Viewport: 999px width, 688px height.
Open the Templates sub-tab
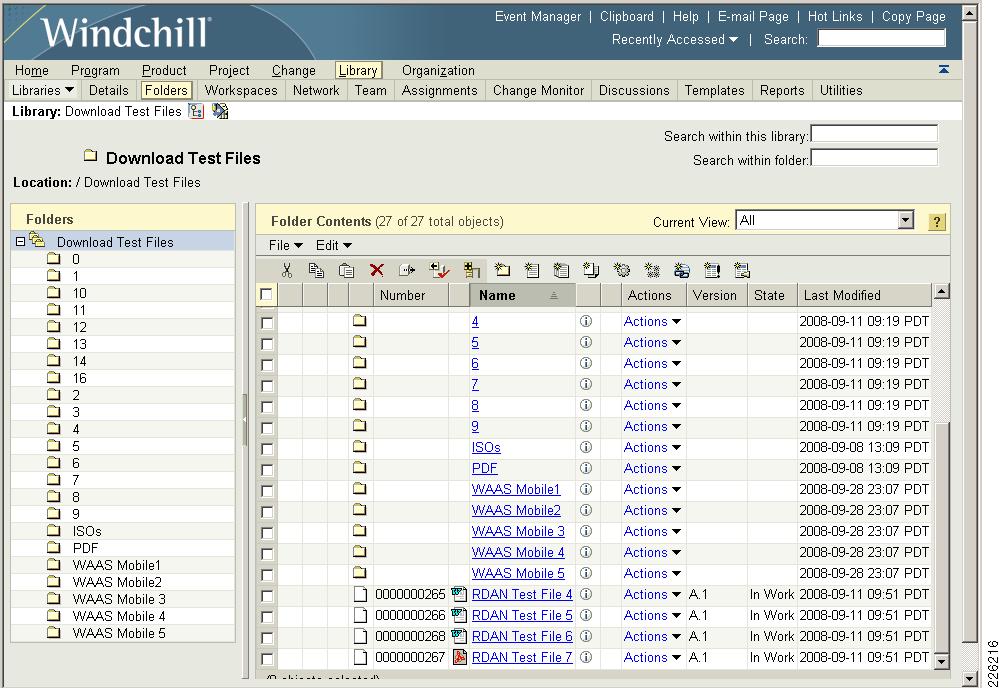coord(714,90)
